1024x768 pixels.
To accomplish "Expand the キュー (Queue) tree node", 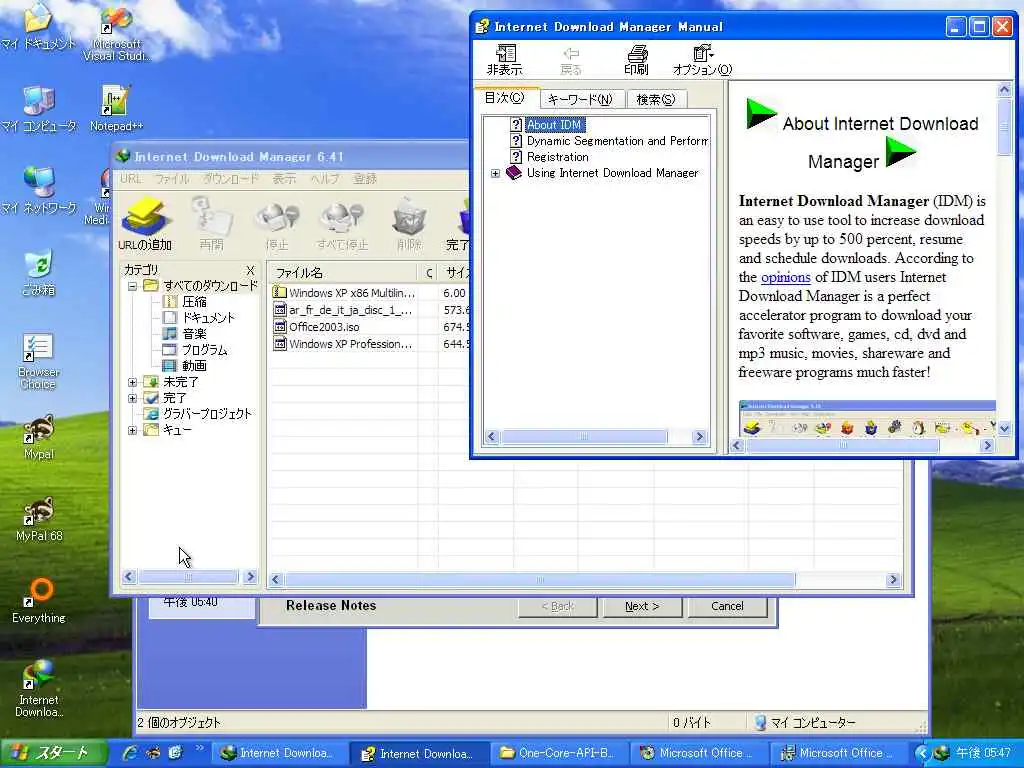I will [133, 430].
